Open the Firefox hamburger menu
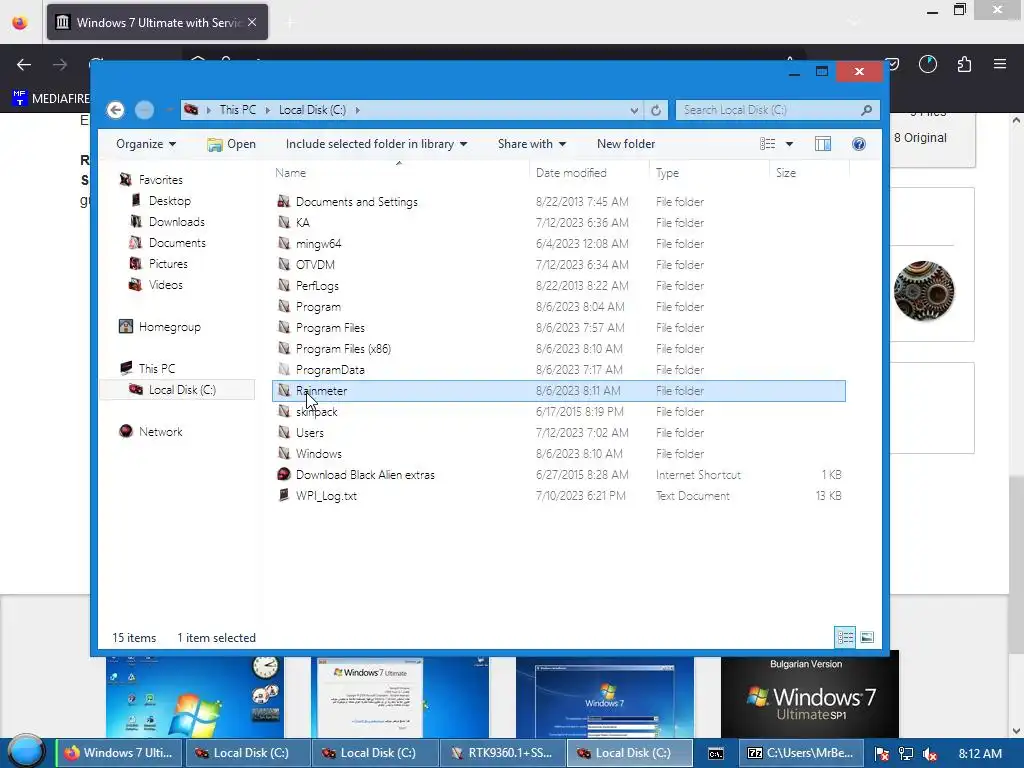Viewport: 1024px width, 768px height. 1000,64
